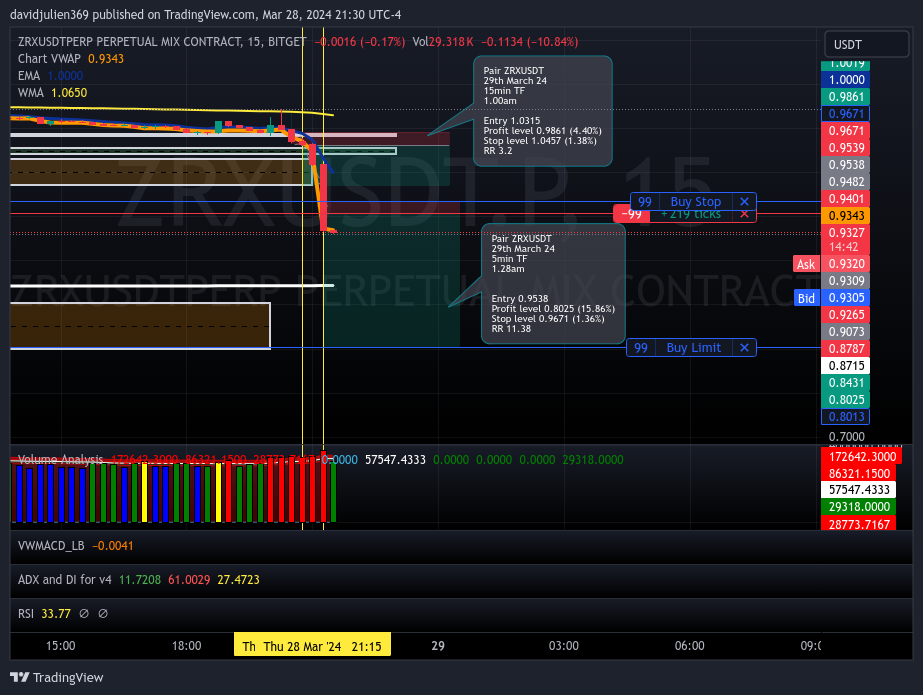Click the 0.9343 orange VWAP price label
Viewport: 923px width, 695px height.
(x=846, y=216)
